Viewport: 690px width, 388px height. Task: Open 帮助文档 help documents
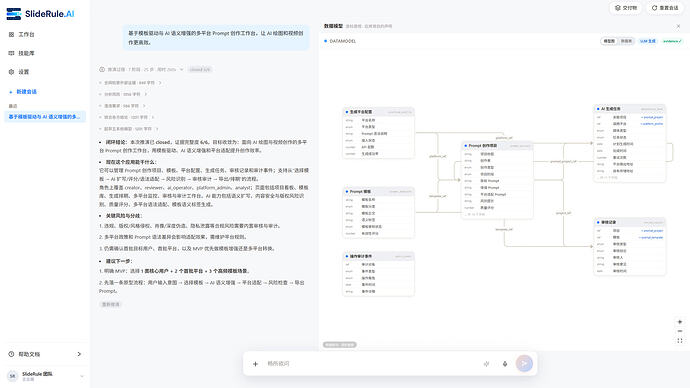click(x=29, y=354)
